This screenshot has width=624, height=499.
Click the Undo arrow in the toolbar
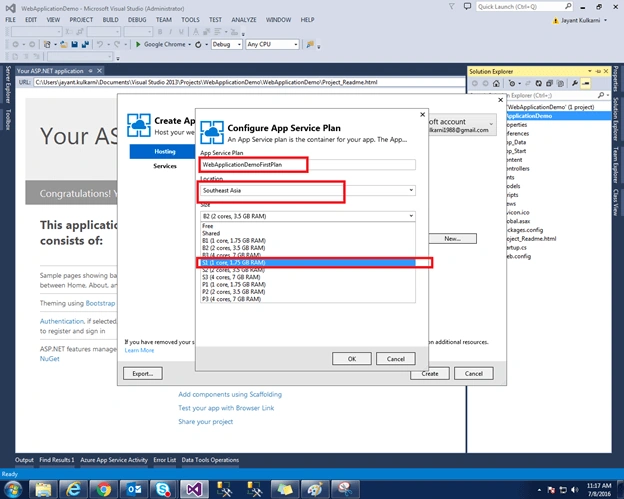click(x=100, y=44)
